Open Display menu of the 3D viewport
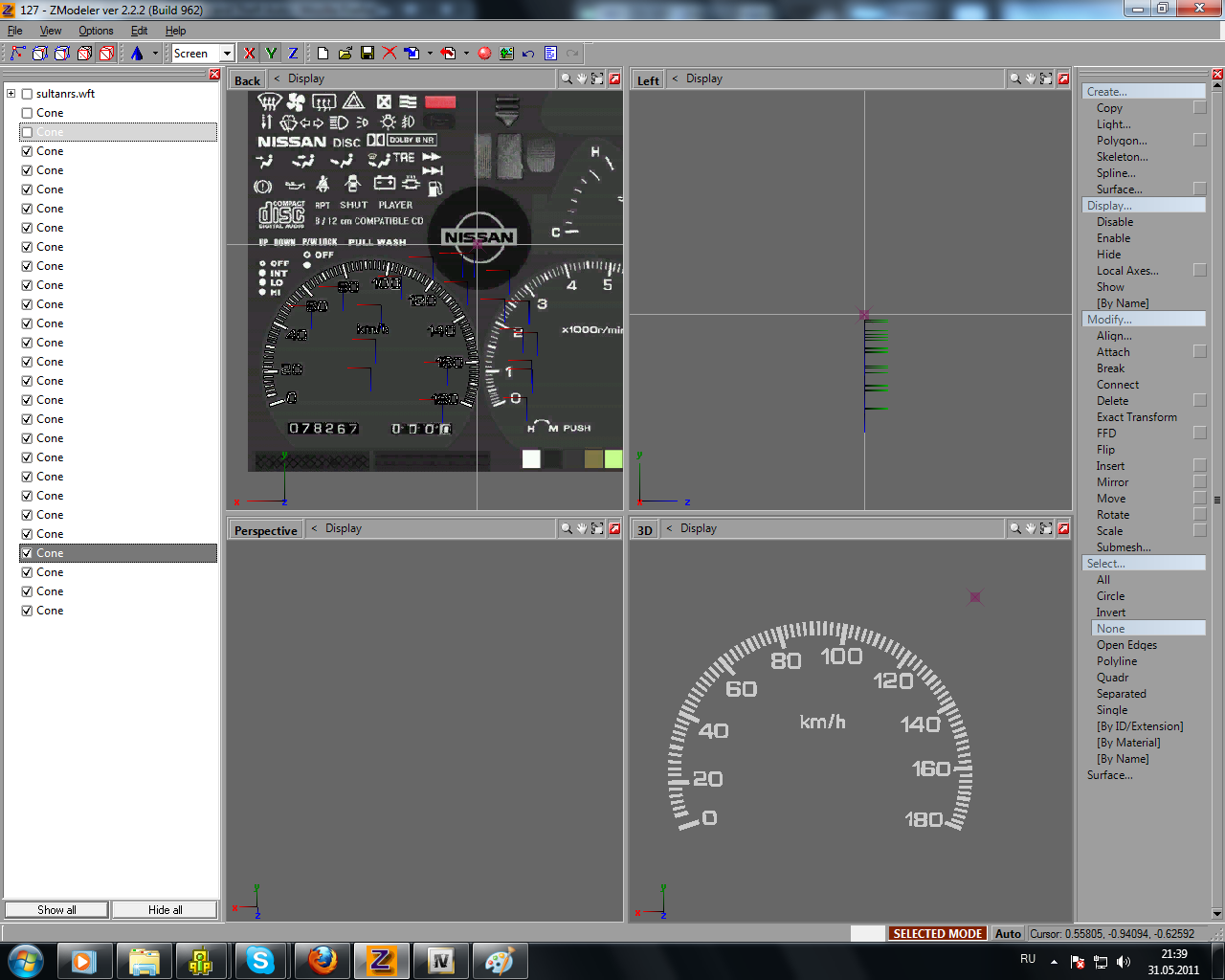This screenshot has width=1225, height=980. tap(699, 528)
